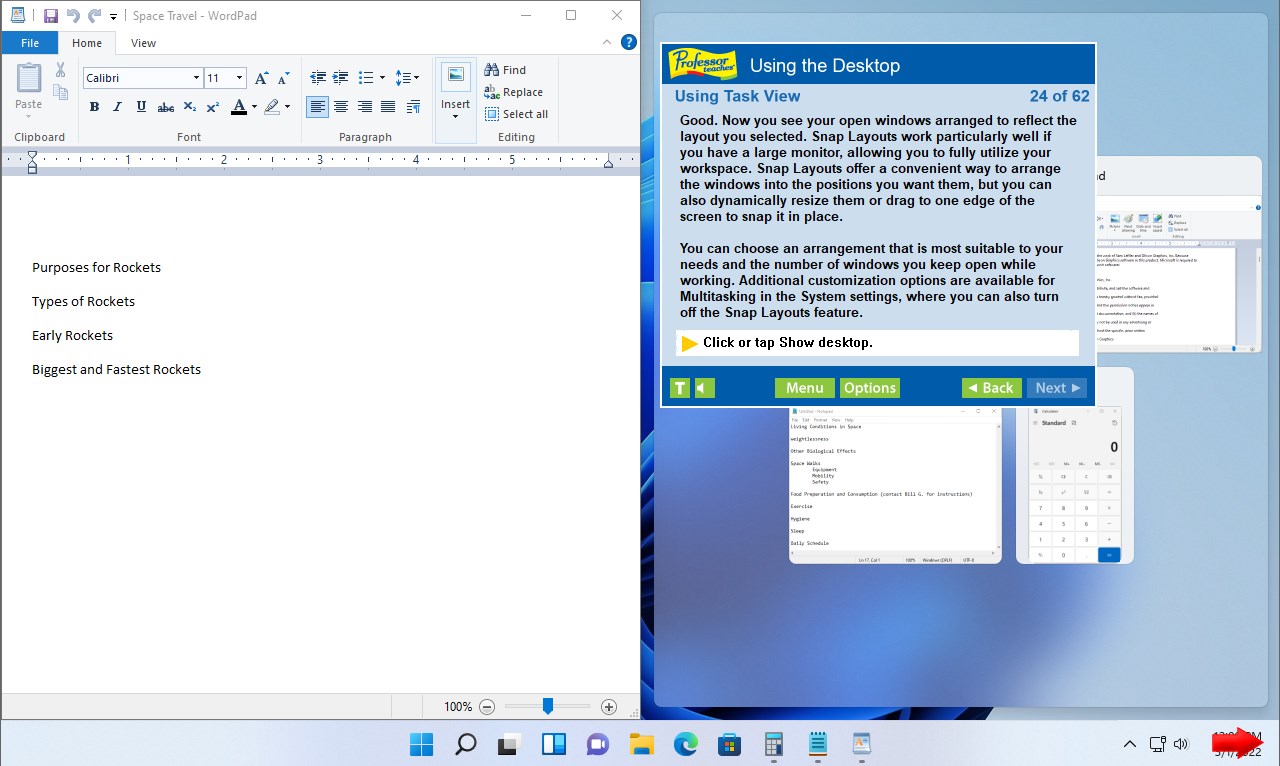Show hidden tray icons chevron
This screenshot has width=1280, height=766.
pos(1130,744)
